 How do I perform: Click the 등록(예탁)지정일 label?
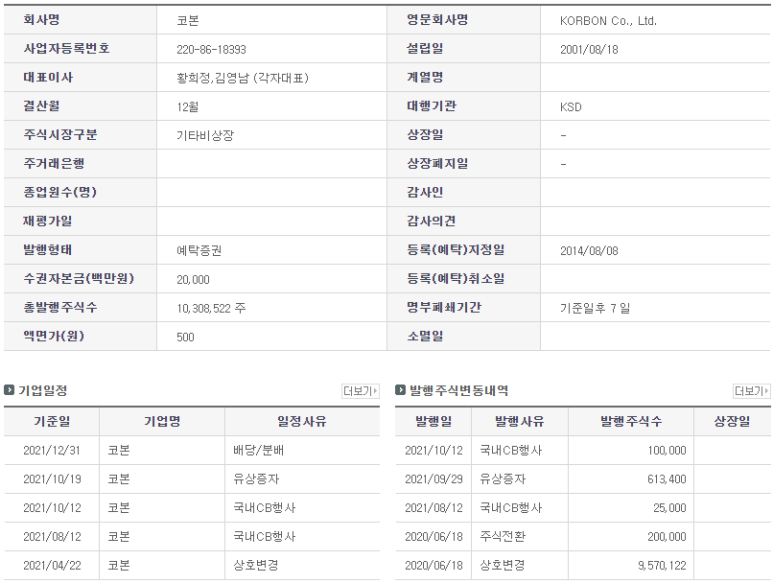[x=456, y=250]
